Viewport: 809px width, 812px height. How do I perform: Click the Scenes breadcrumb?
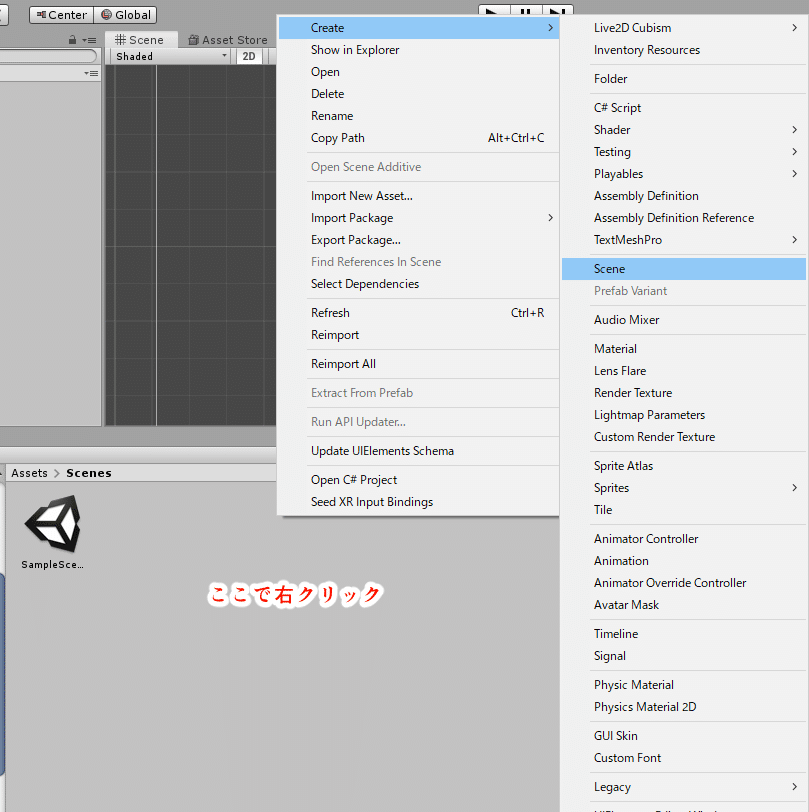(89, 473)
